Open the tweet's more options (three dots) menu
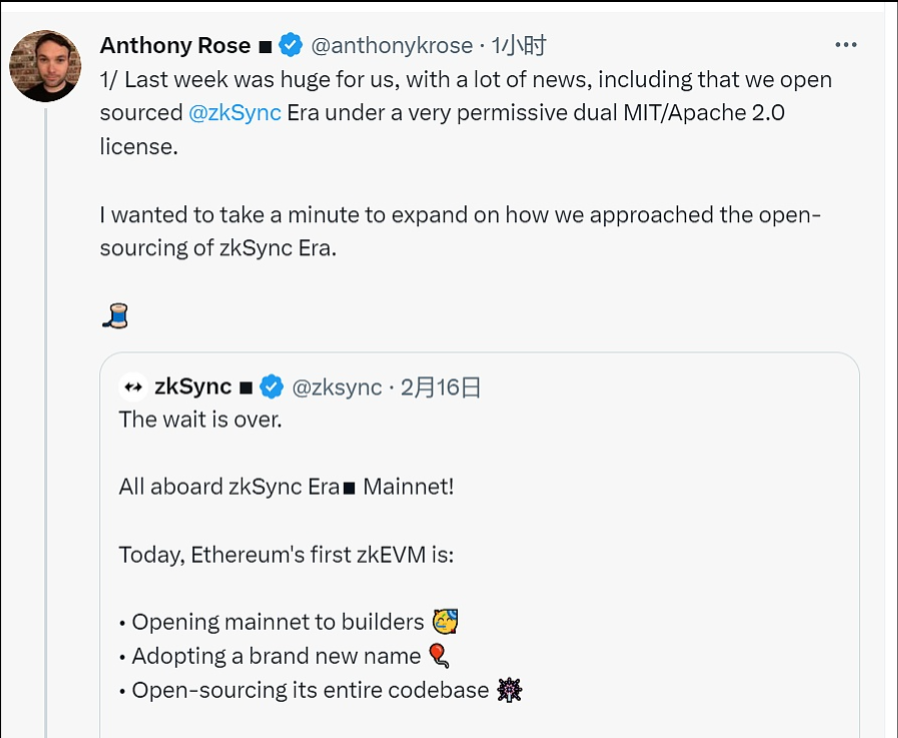898x738 pixels. click(x=846, y=45)
